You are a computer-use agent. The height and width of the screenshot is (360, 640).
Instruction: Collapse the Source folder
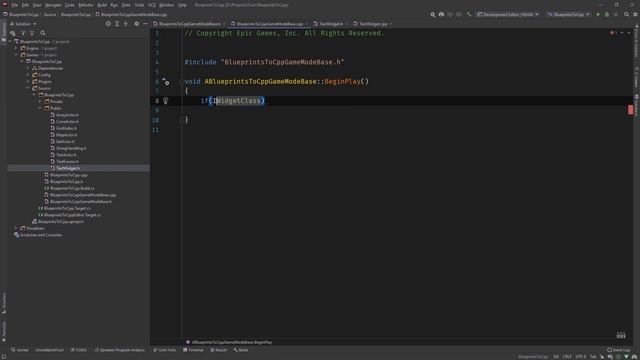click(x=28, y=88)
